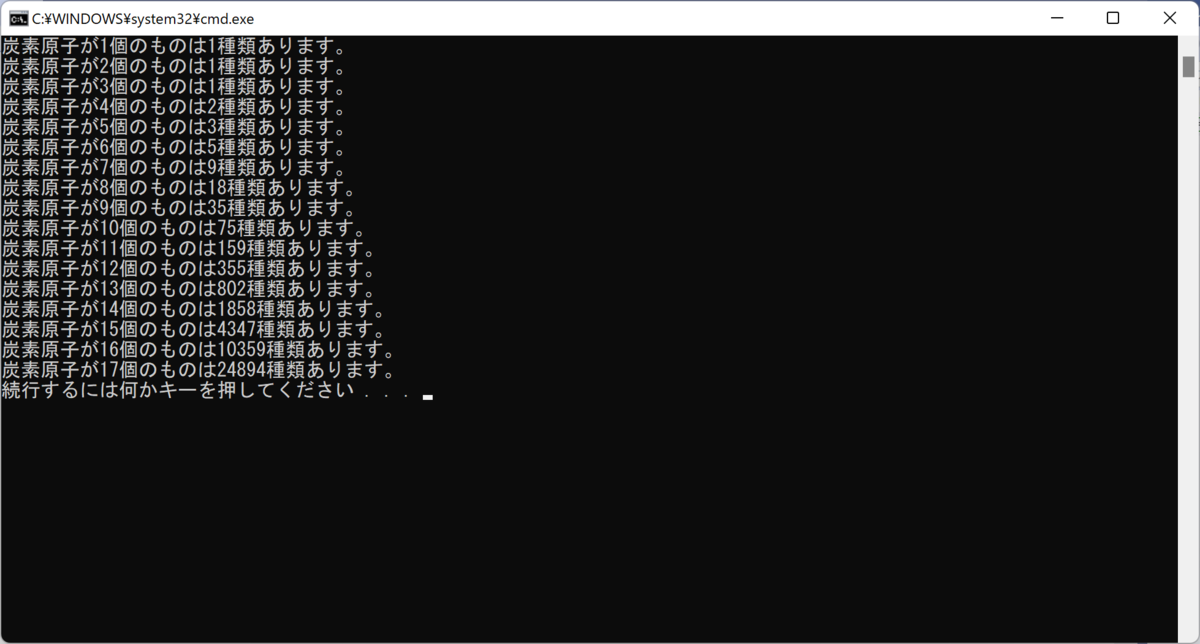
Task: Click the line showing 4個 has 2種類
Action: pos(174,107)
